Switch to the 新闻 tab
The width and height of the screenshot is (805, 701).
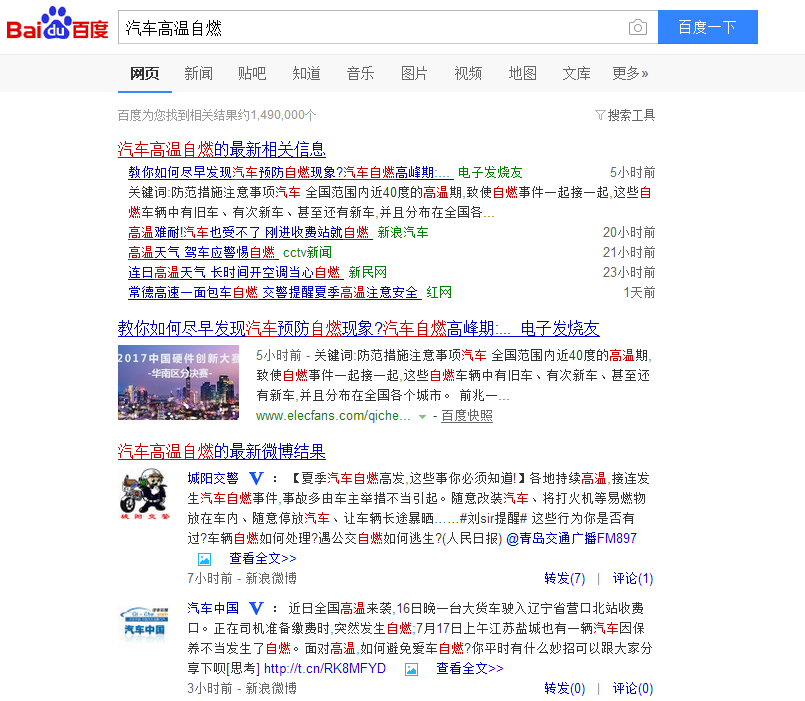click(198, 73)
